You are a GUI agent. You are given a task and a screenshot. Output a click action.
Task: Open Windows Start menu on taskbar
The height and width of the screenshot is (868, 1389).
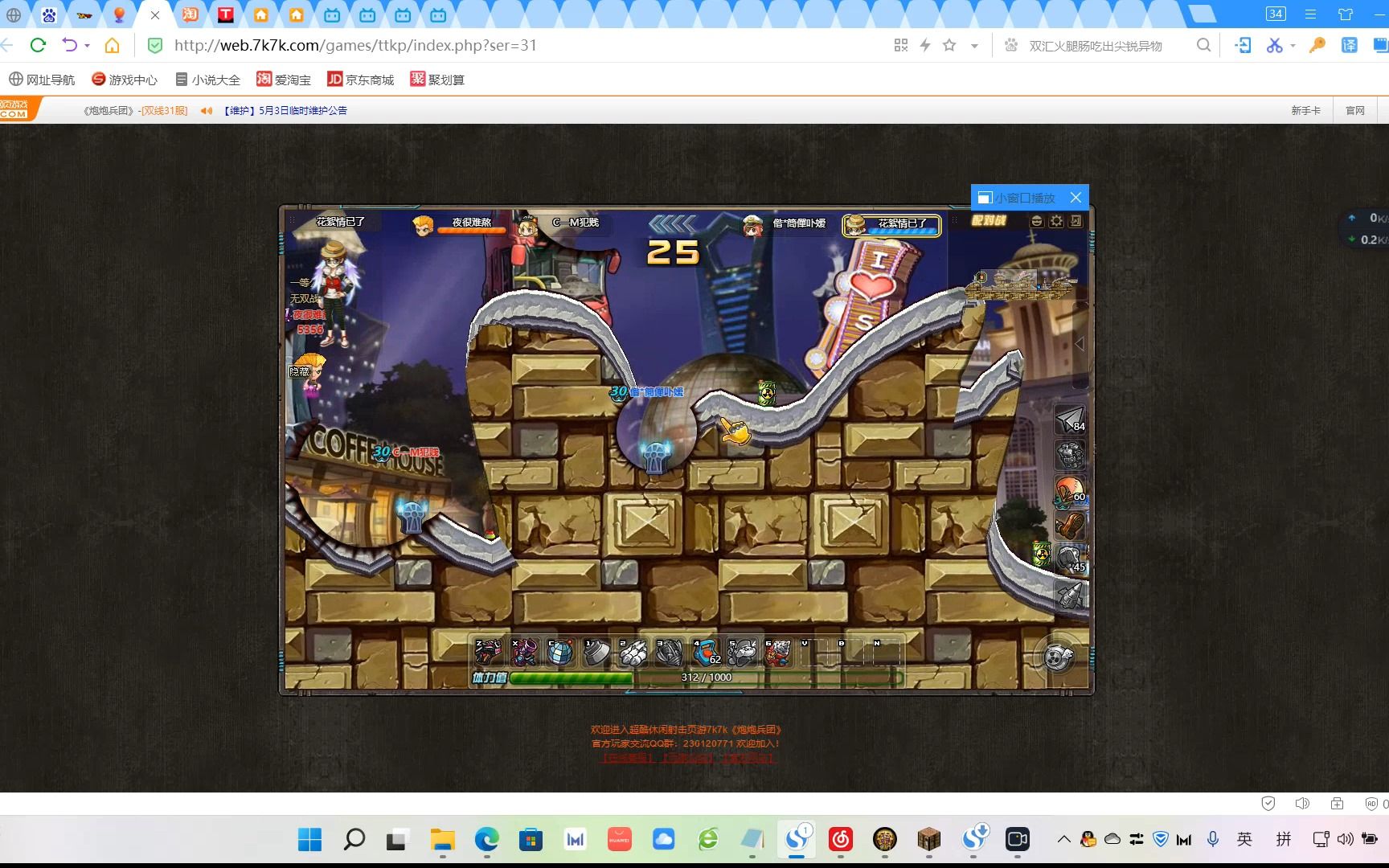309,840
